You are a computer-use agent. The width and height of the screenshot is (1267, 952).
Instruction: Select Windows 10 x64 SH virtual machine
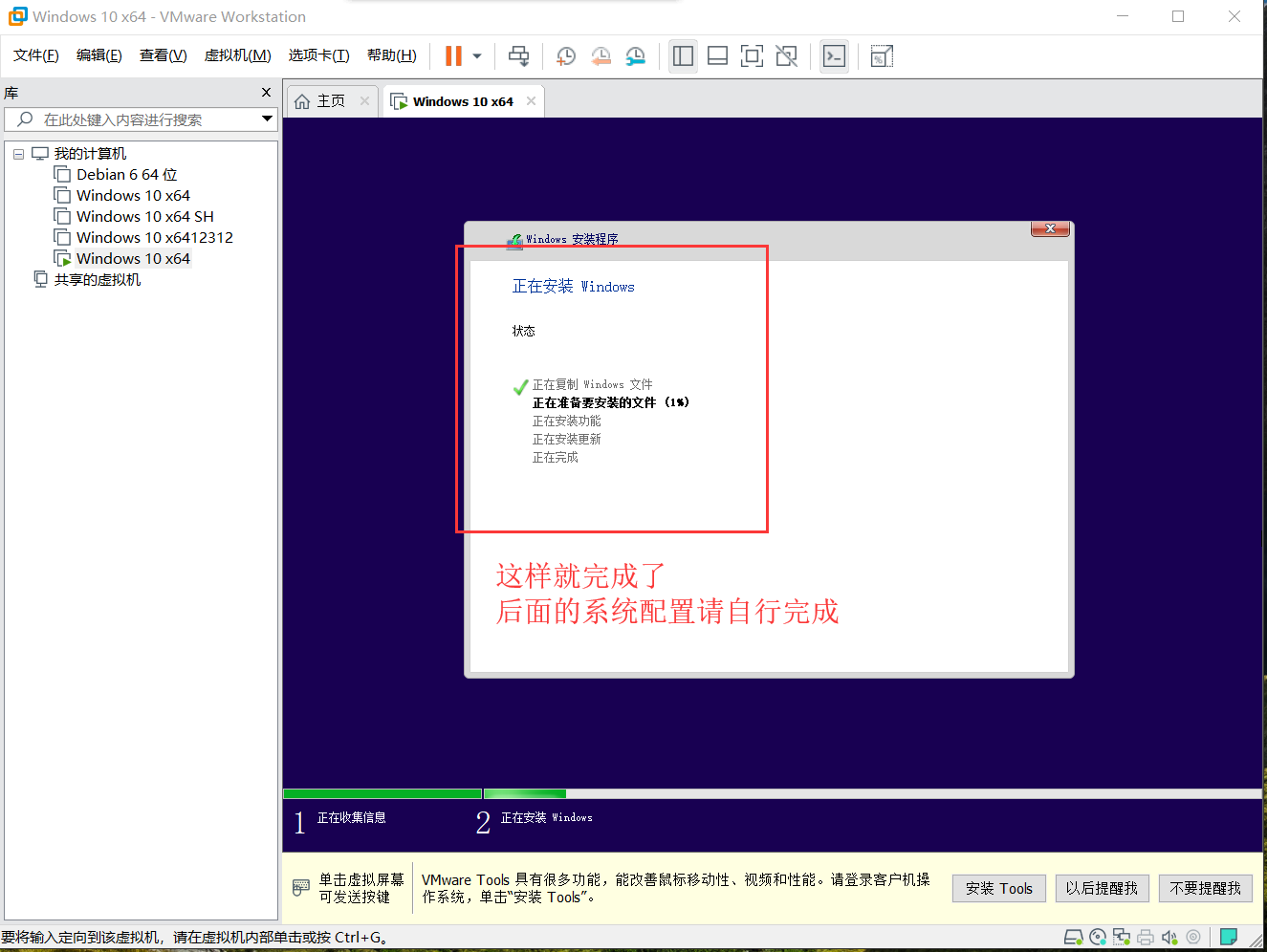(x=144, y=217)
